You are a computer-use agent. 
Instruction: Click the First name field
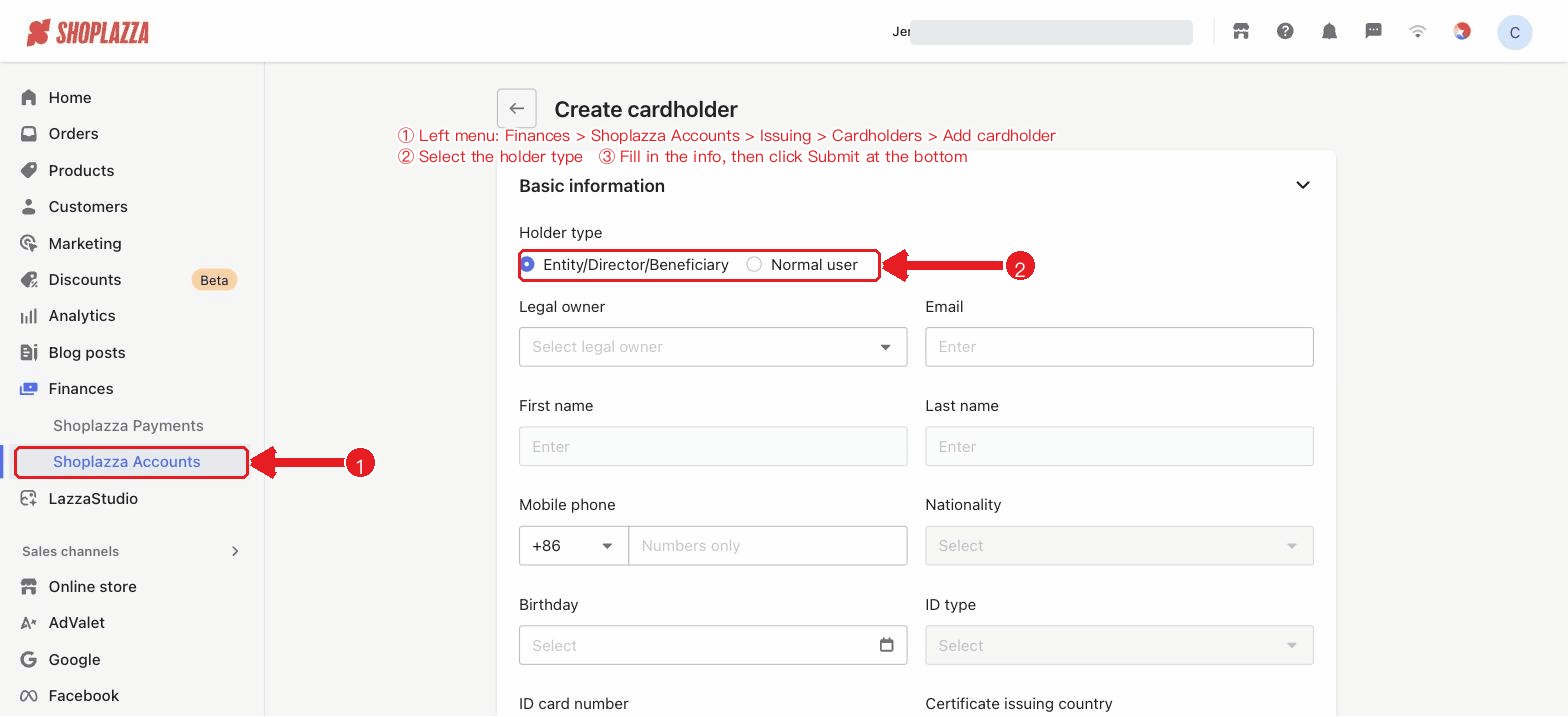pos(713,446)
